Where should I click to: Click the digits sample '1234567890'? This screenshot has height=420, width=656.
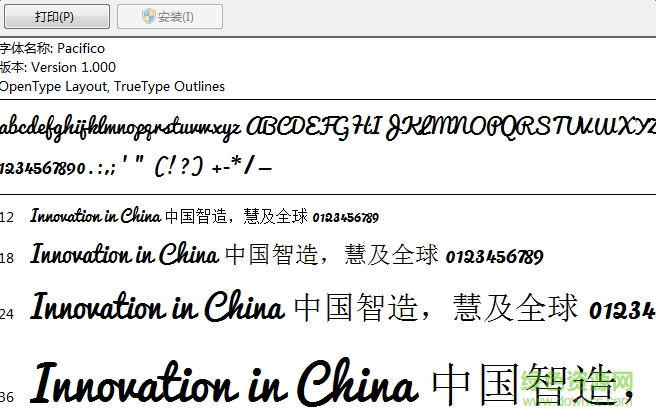coord(43,168)
